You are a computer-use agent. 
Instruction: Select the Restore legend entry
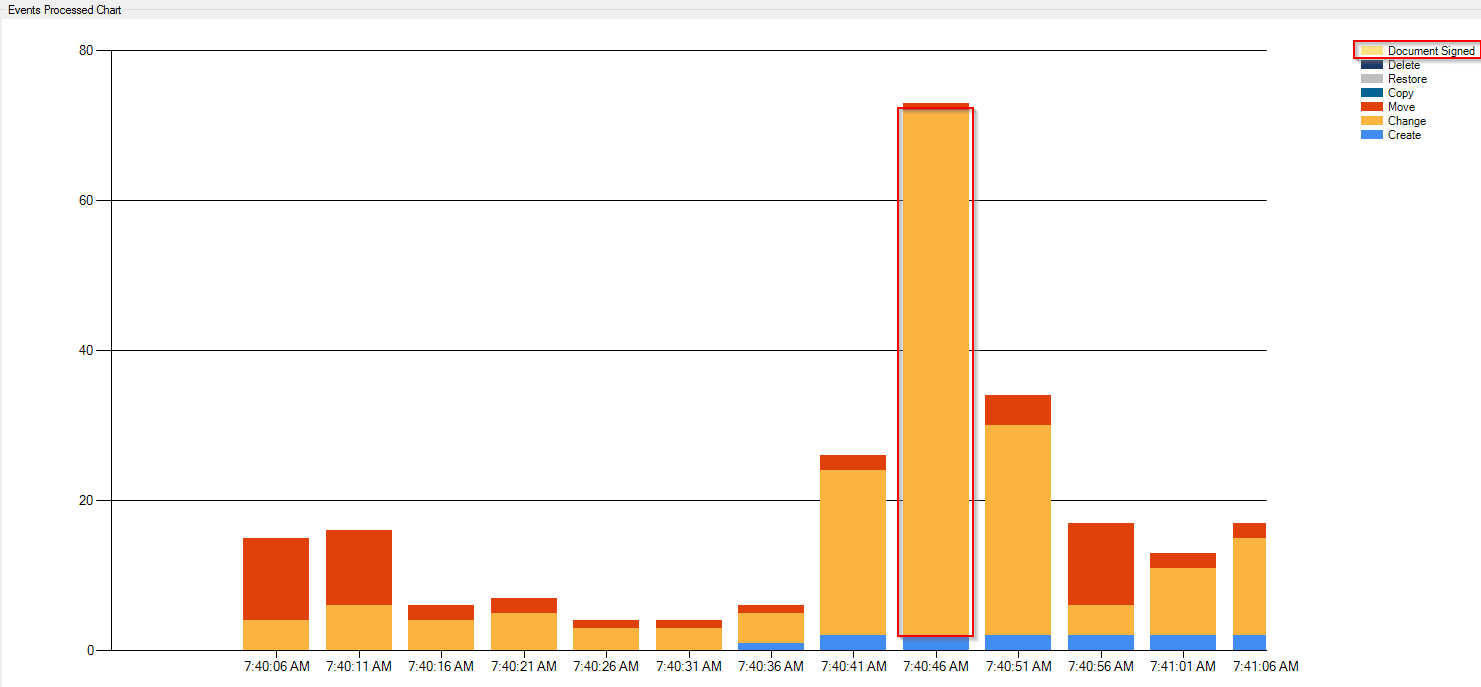pyautogui.click(x=1406, y=78)
